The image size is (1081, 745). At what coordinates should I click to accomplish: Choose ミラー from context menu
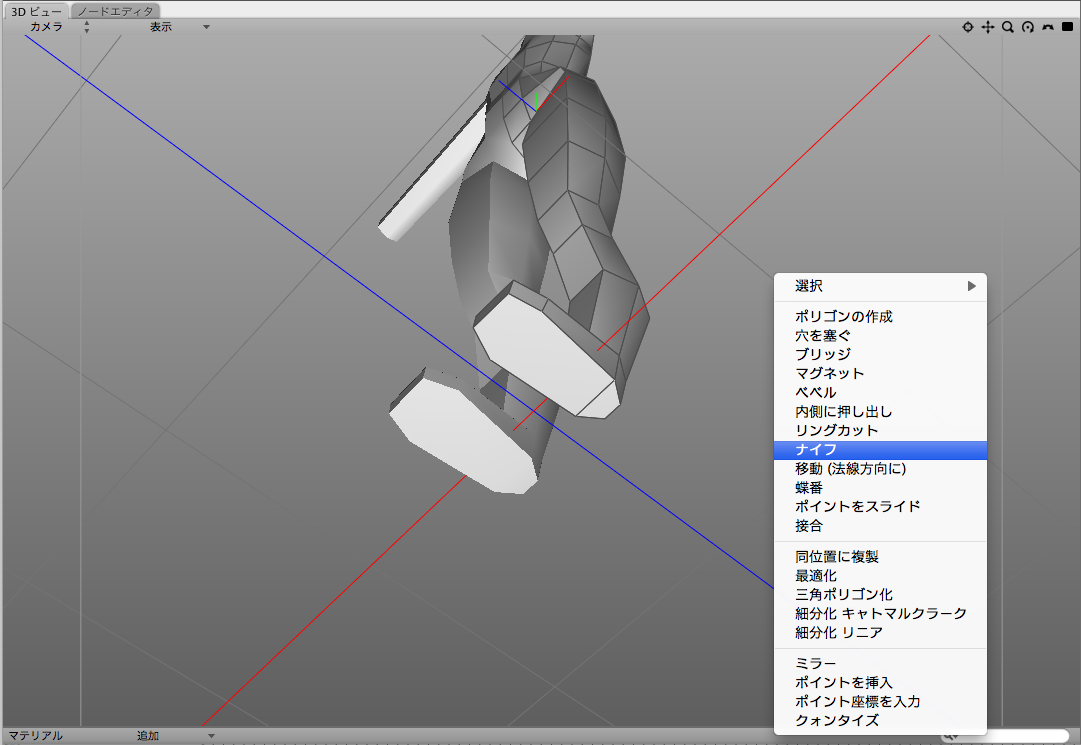pyautogui.click(x=880, y=664)
